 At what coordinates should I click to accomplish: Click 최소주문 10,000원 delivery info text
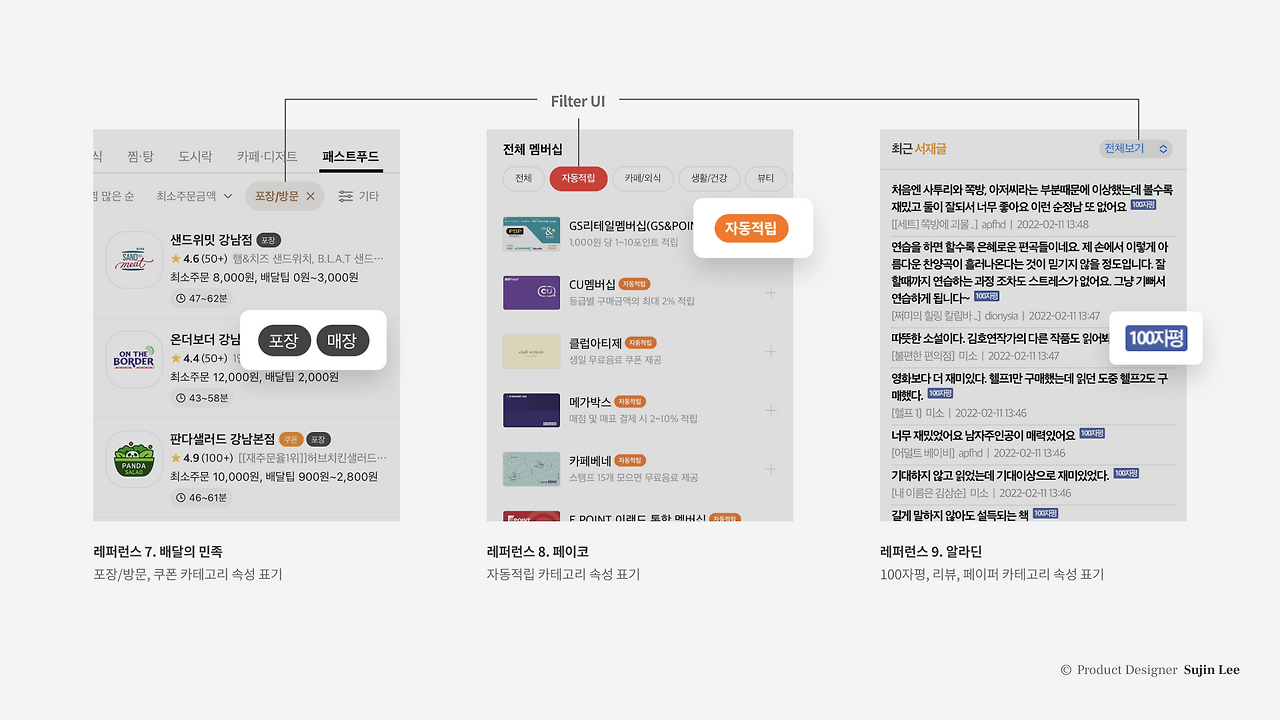click(x=274, y=477)
